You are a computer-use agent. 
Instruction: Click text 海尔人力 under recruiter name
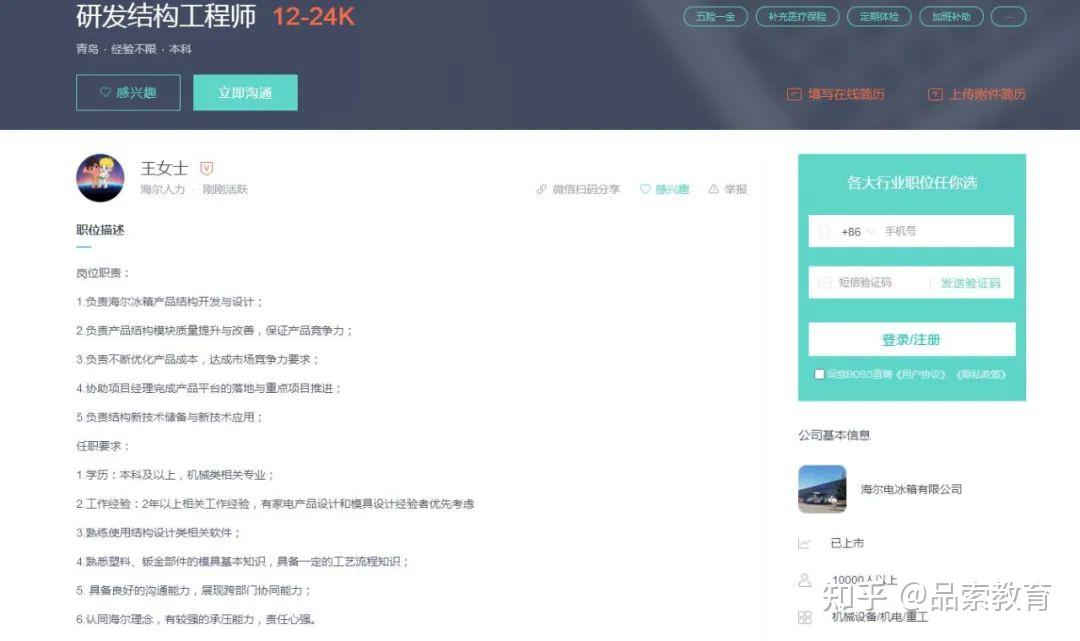(163, 189)
